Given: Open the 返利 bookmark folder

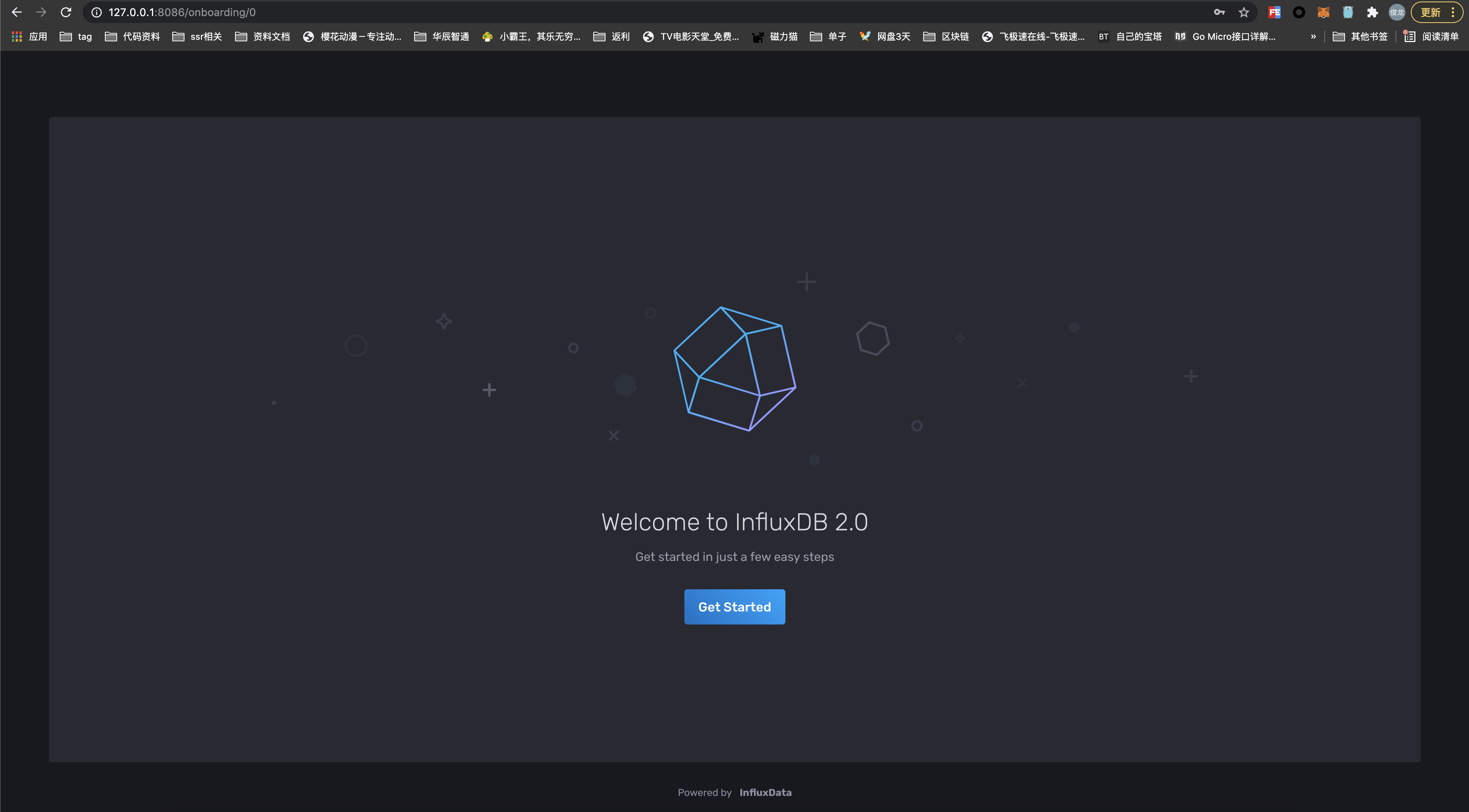Looking at the screenshot, I should (x=611, y=36).
